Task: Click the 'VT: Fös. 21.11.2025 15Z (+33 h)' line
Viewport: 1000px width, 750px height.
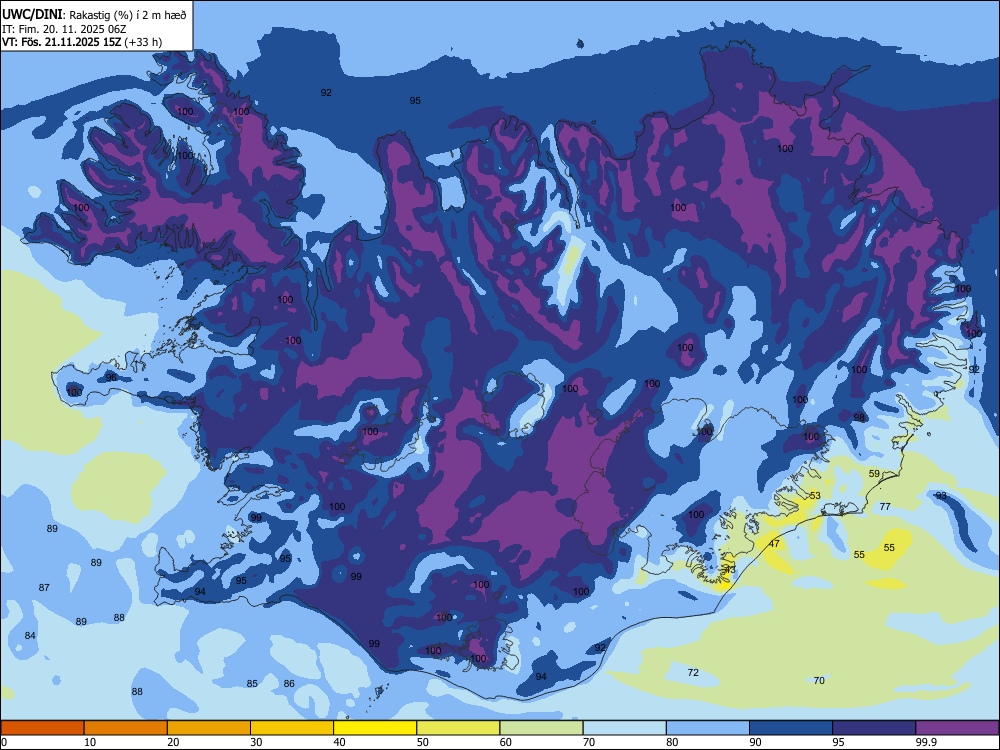Action: tap(82, 42)
